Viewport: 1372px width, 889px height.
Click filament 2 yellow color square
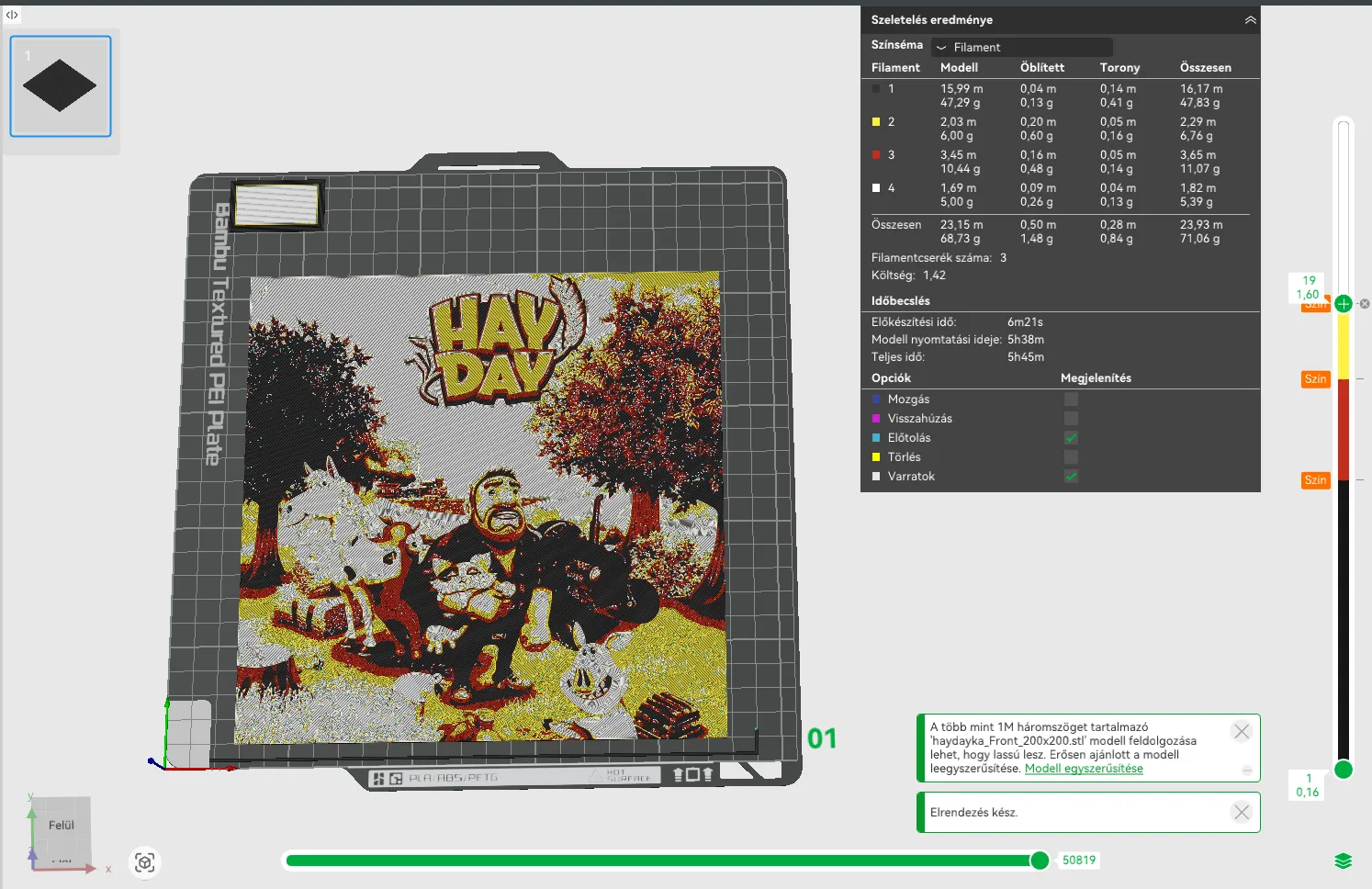(x=876, y=122)
